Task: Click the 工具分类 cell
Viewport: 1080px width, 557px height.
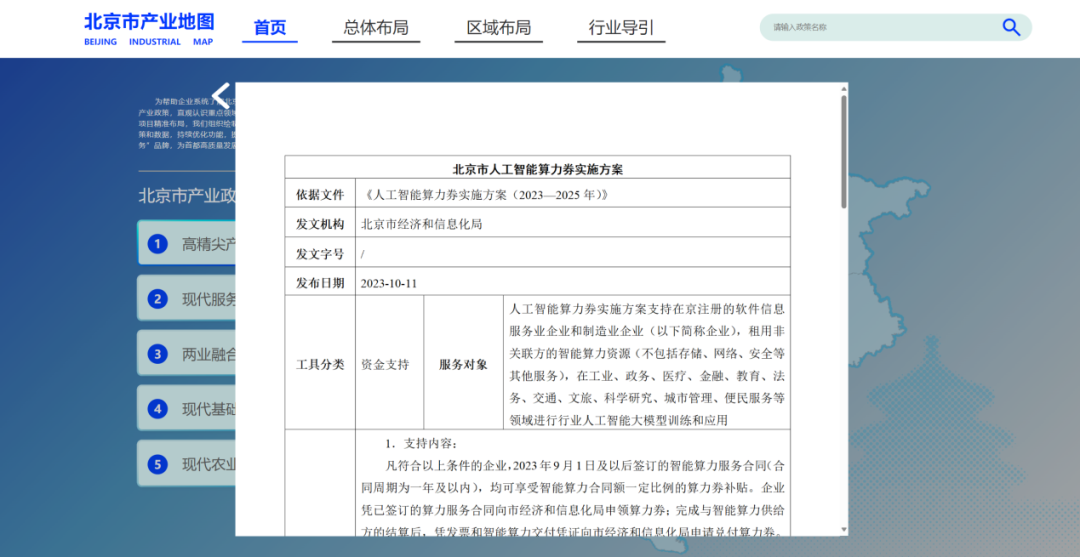Action: (x=320, y=364)
